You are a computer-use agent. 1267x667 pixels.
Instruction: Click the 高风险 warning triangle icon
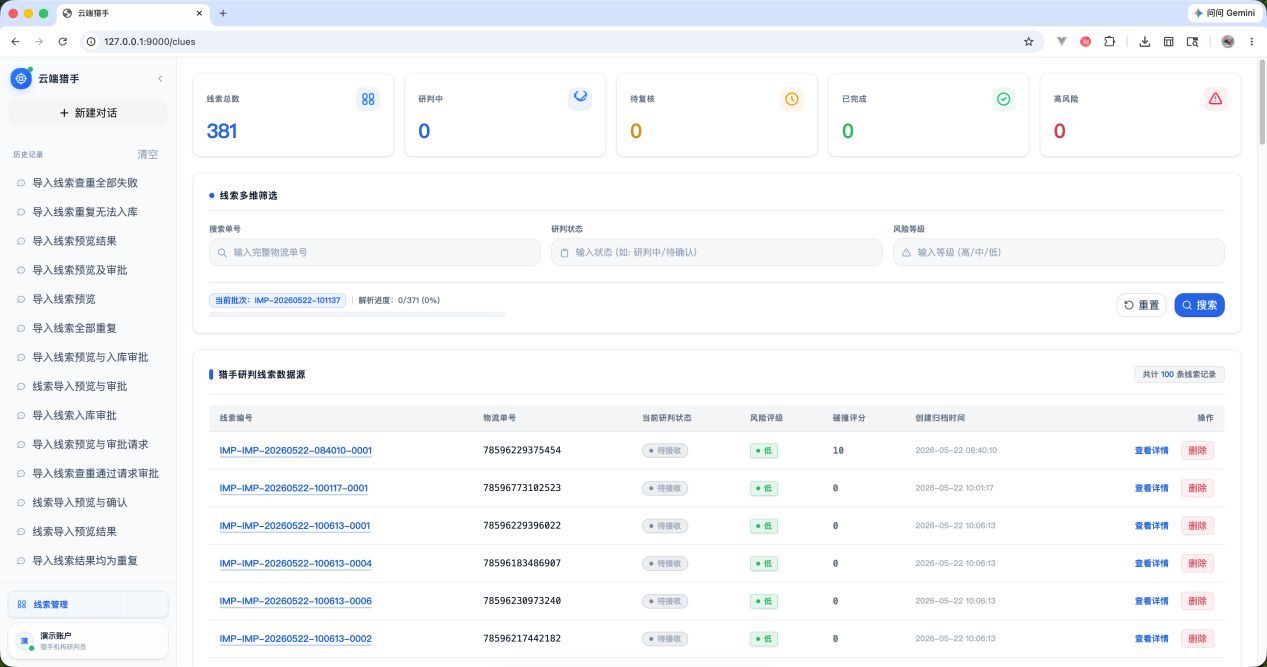[x=1215, y=99]
